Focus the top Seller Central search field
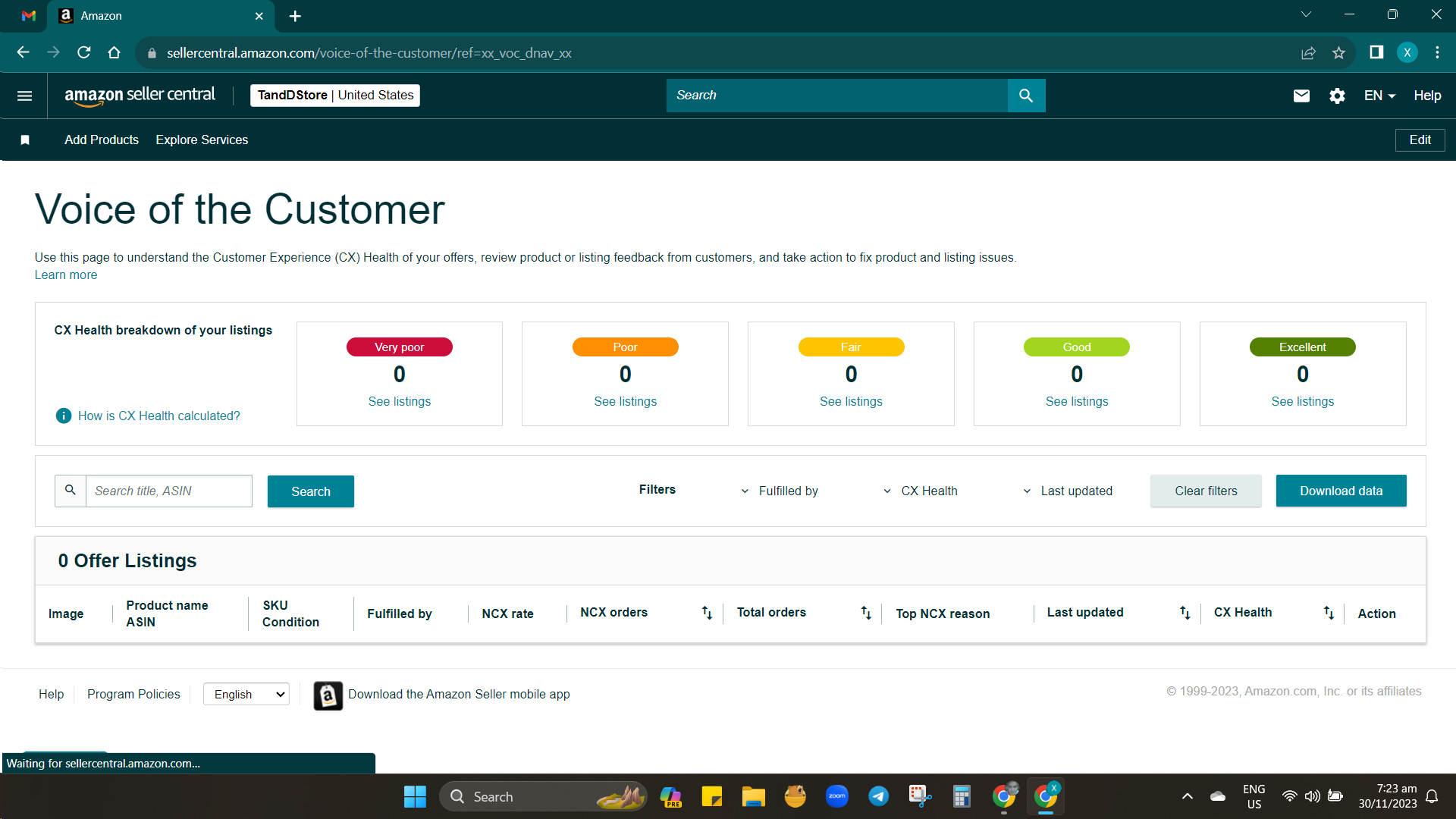Screen dimensions: 1456x819 point(837,96)
